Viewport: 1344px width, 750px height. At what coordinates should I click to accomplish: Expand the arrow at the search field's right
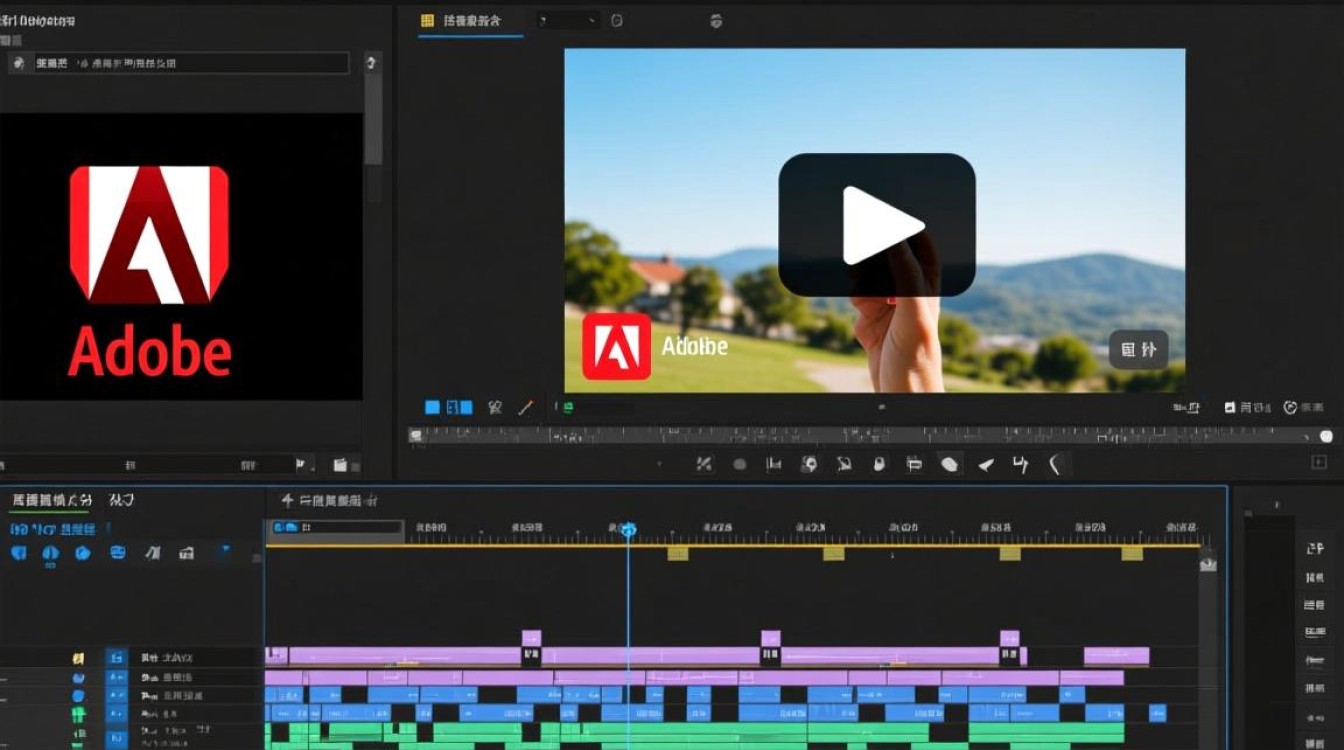pos(371,63)
